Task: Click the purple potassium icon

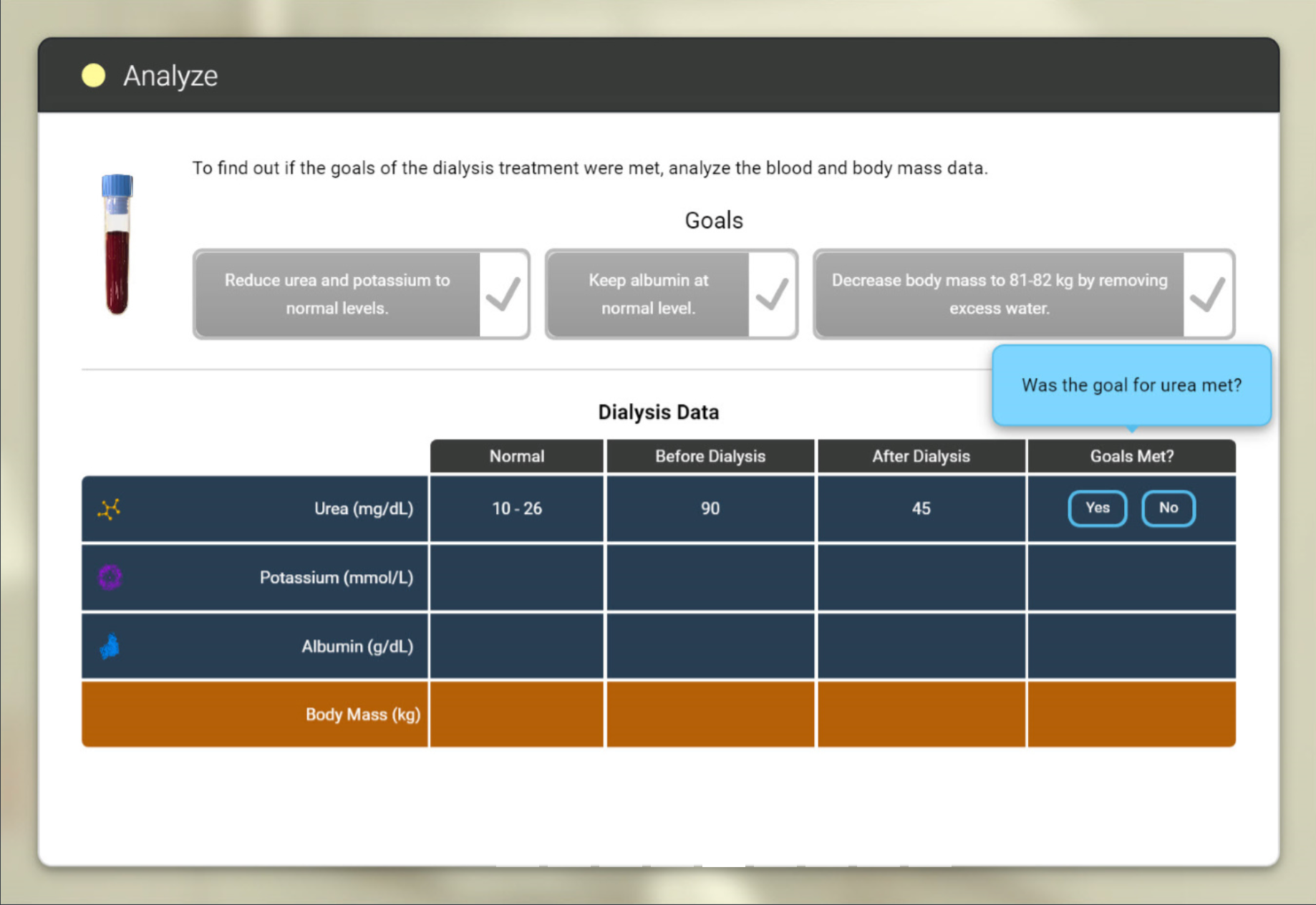Action: (x=110, y=577)
